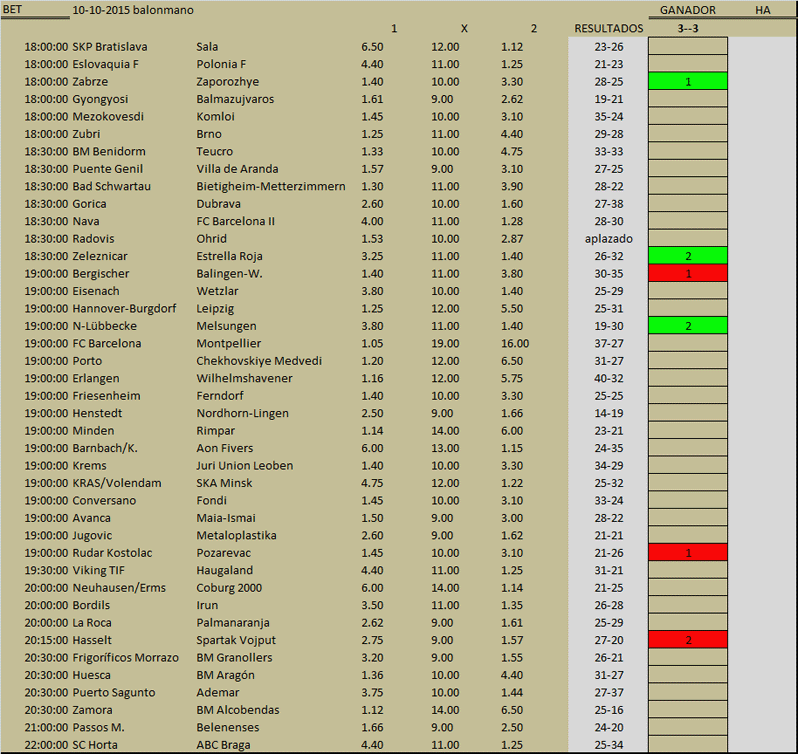The height and width of the screenshot is (754, 798).
Task: Click the 40-32 result cell
Action: coord(609,379)
